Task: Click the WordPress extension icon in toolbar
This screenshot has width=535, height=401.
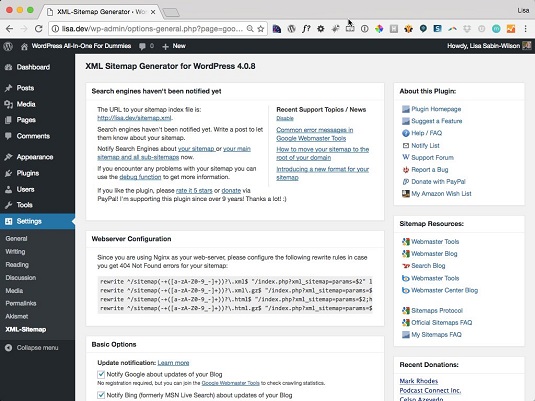Action: click(x=291, y=29)
